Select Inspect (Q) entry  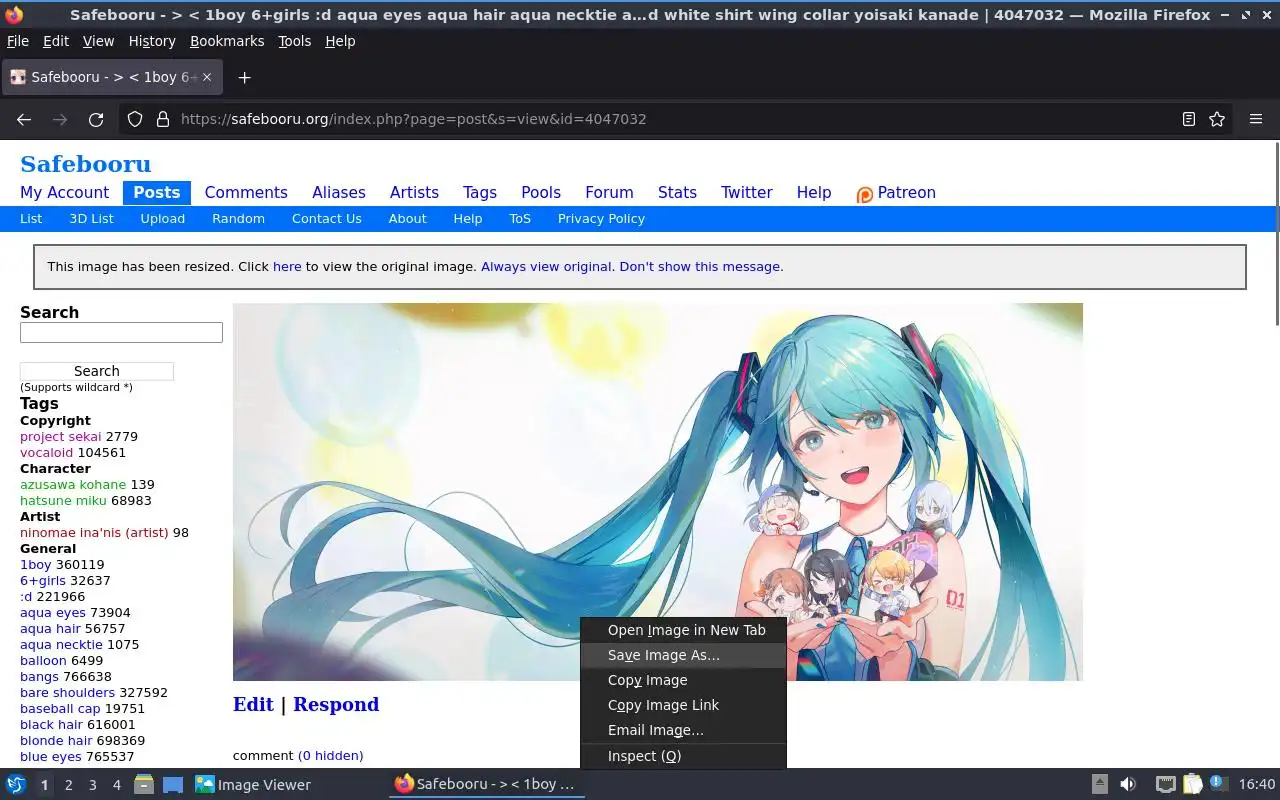683,756
